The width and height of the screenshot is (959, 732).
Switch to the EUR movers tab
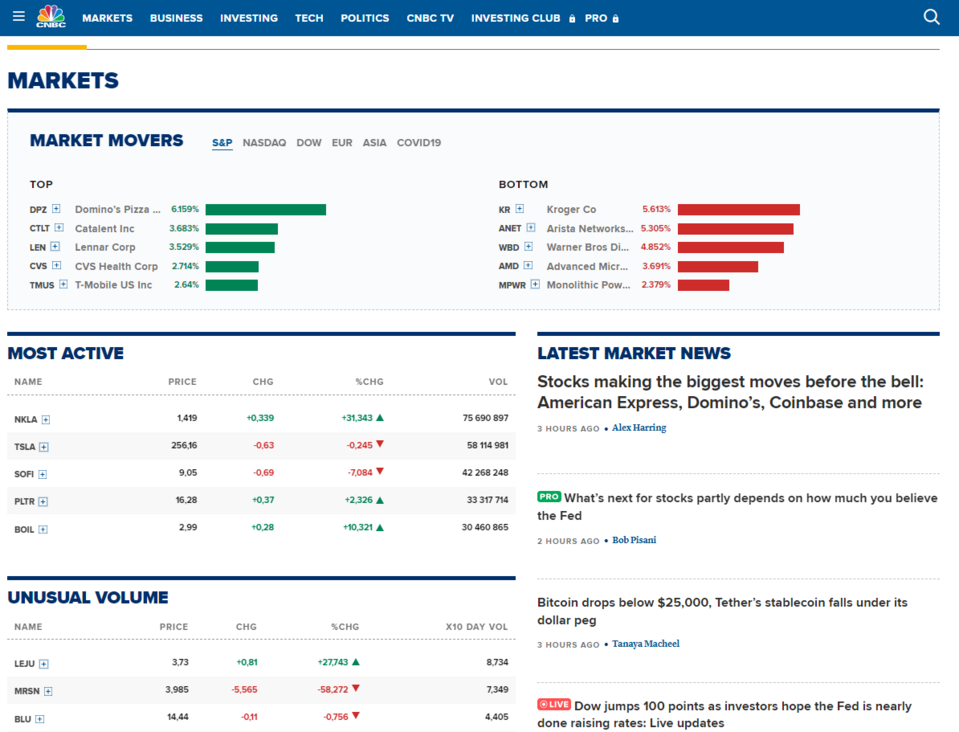pyautogui.click(x=342, y=142)
